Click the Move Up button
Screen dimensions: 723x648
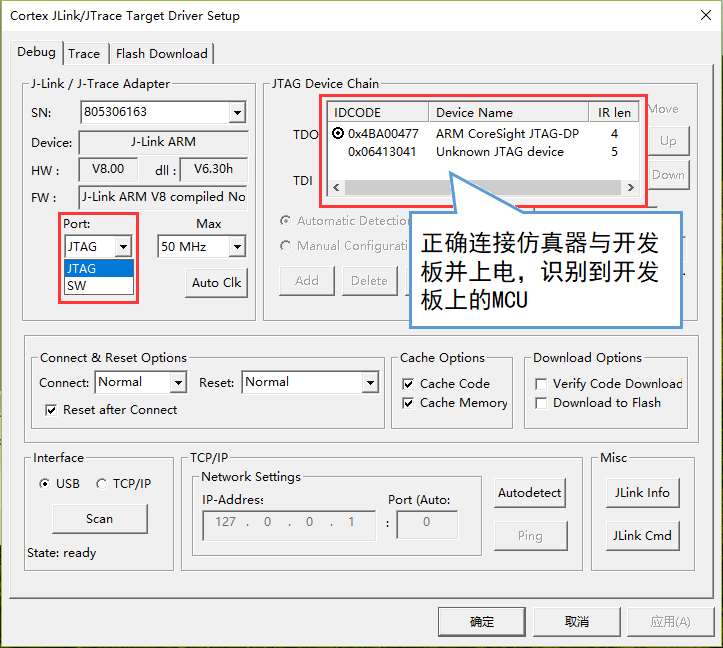point(668,141)
